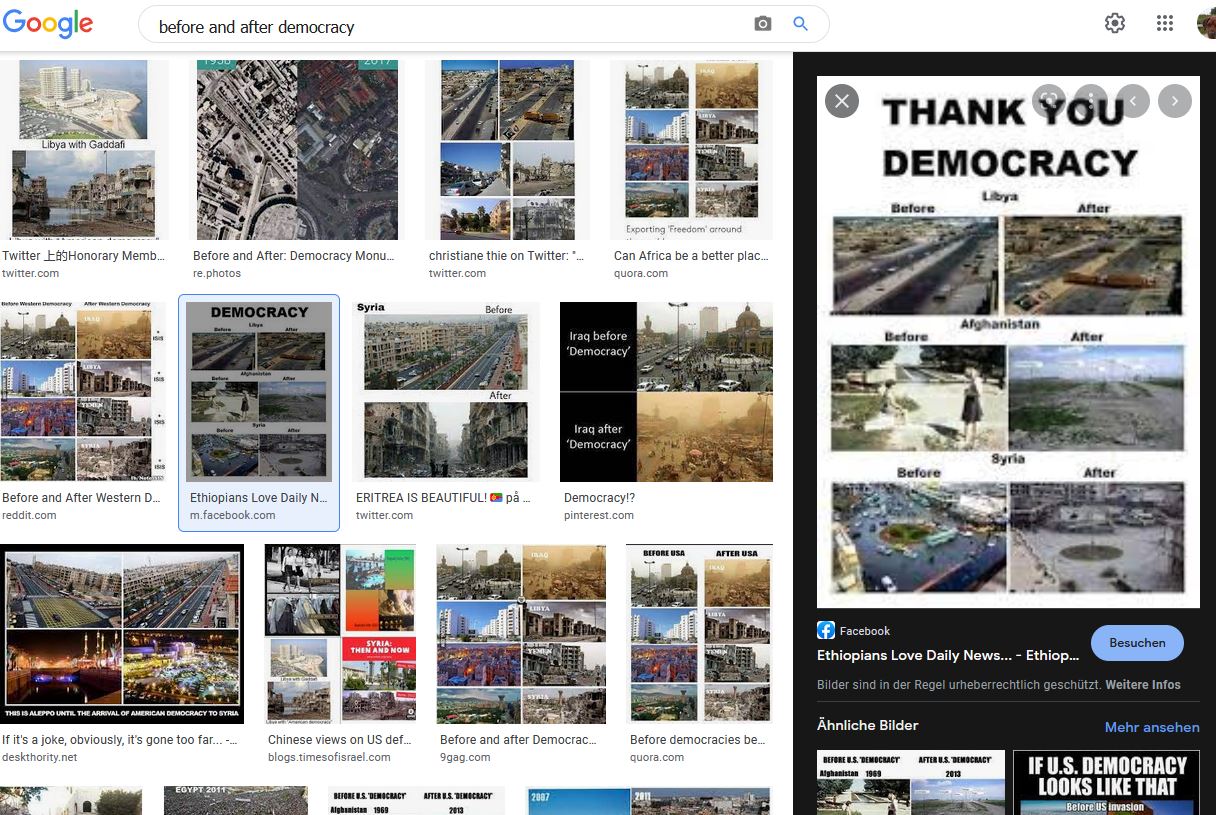Open the settings gear menu
Image resolution: width=1216 pixels, height=815 pixels.
1115,24
